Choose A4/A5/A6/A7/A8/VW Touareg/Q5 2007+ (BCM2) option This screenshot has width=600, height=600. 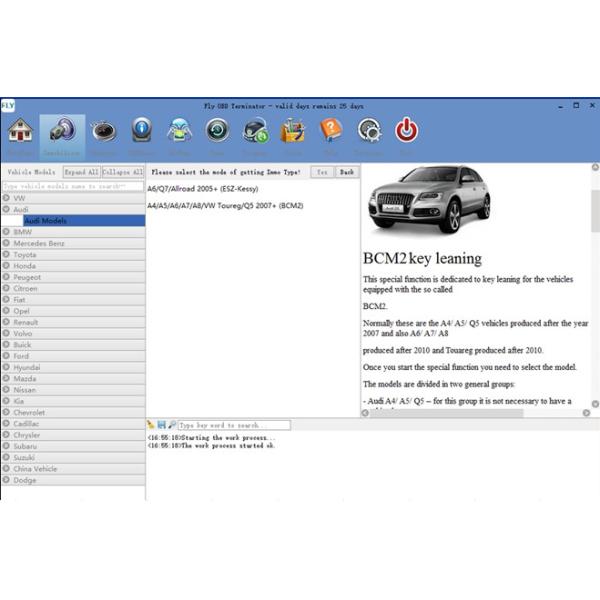tap(225, 205)
